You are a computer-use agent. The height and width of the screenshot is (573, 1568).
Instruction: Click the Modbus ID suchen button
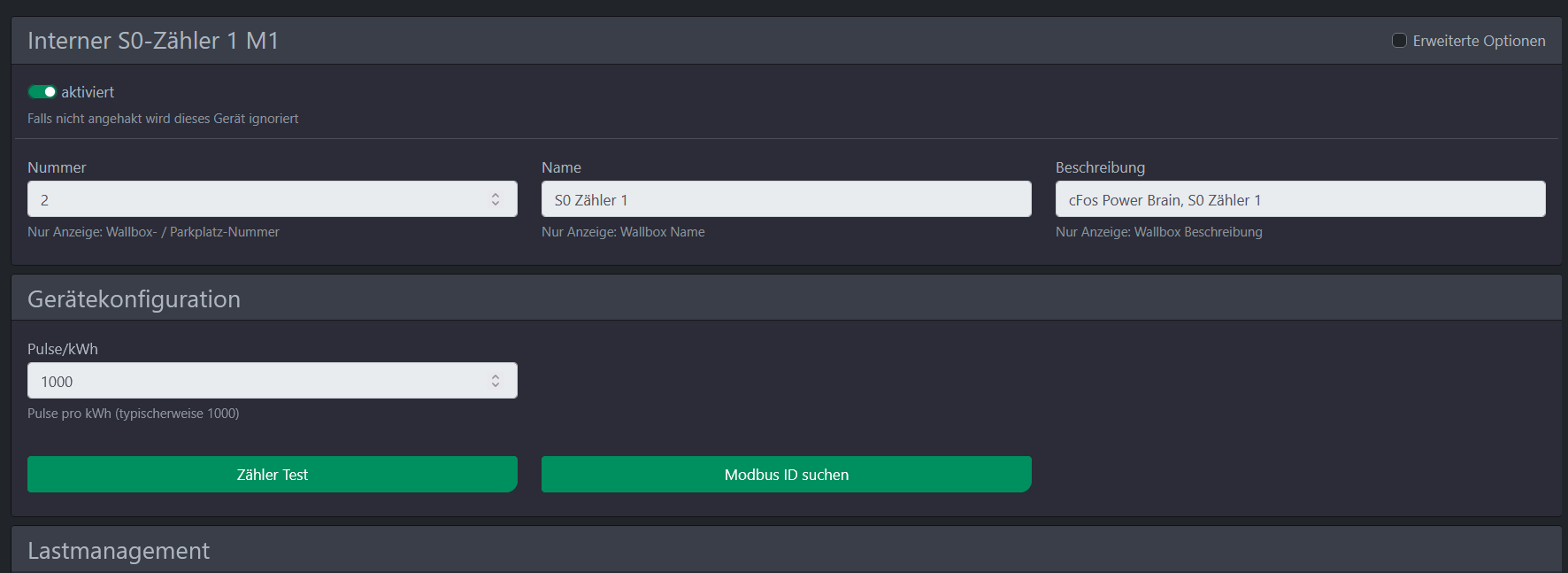tap(786, 475)
